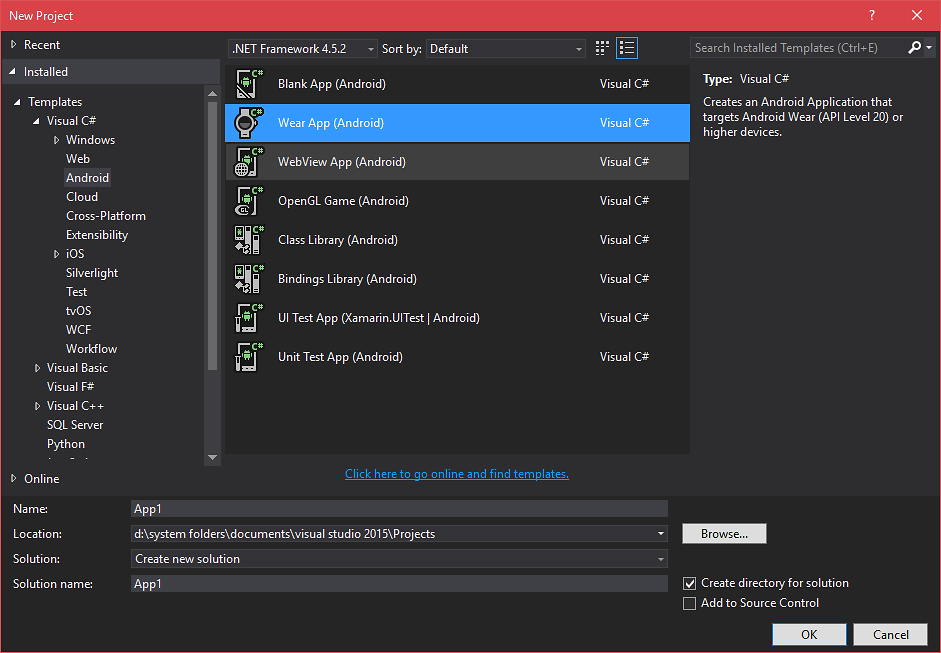Screen dimensions: 941x653
Task: Collapse the Visual C# tree node
Action: 37,121
